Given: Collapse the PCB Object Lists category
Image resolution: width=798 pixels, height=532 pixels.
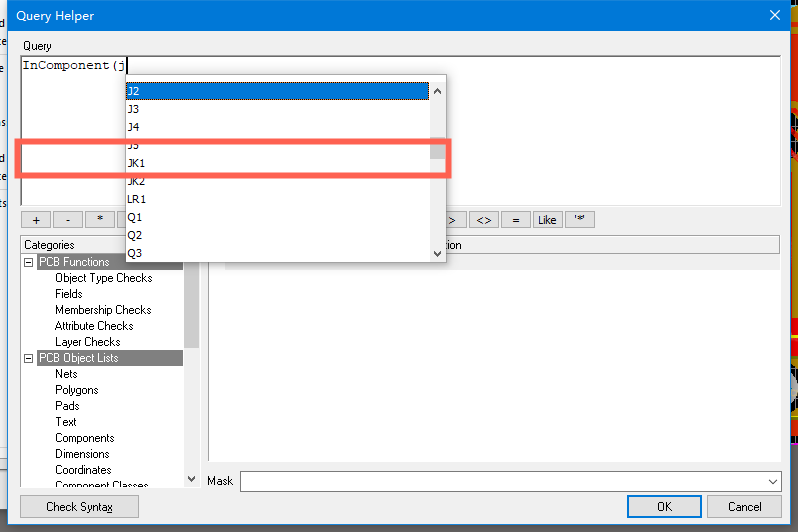Looking at the screenshot, I should tap(28, 358).
